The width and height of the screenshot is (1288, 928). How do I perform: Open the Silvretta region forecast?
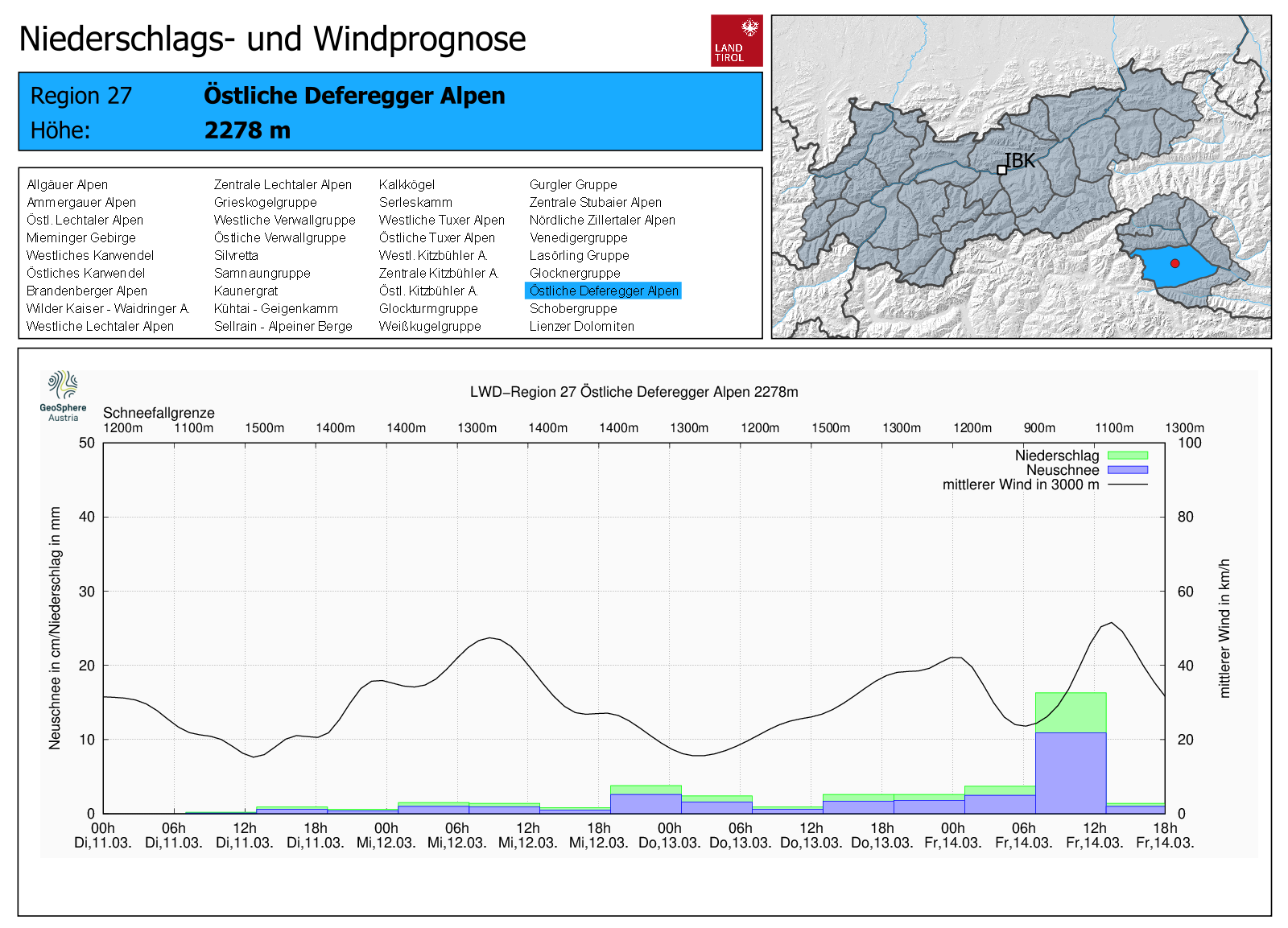point(236,256)
